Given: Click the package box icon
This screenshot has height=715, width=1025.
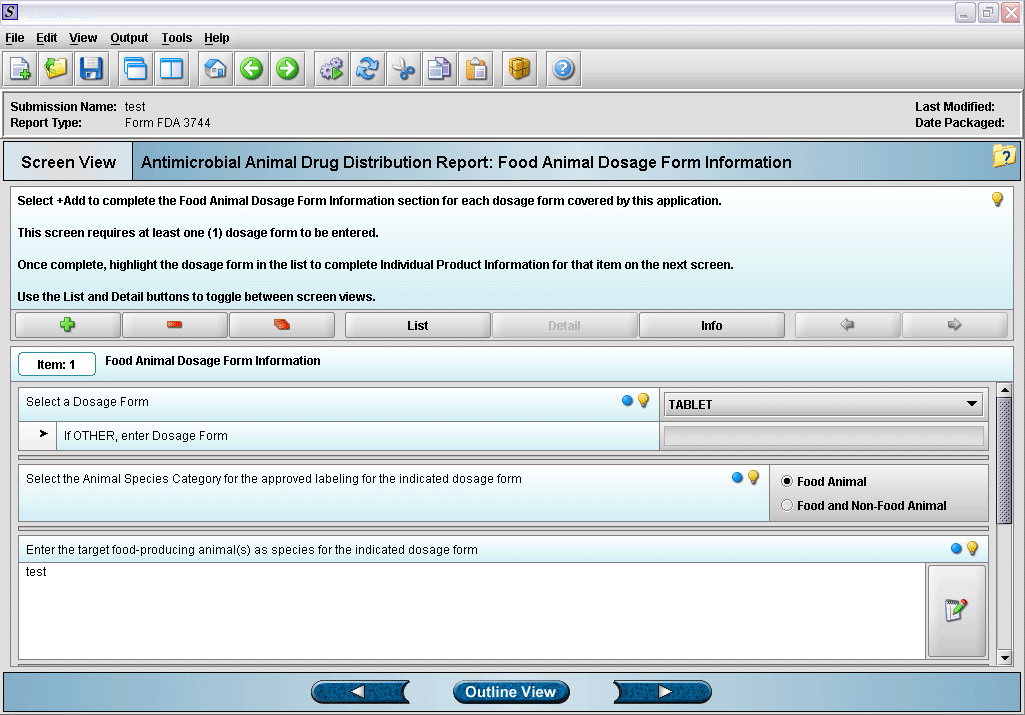Looking at the screenshot, I should (519, 69).
